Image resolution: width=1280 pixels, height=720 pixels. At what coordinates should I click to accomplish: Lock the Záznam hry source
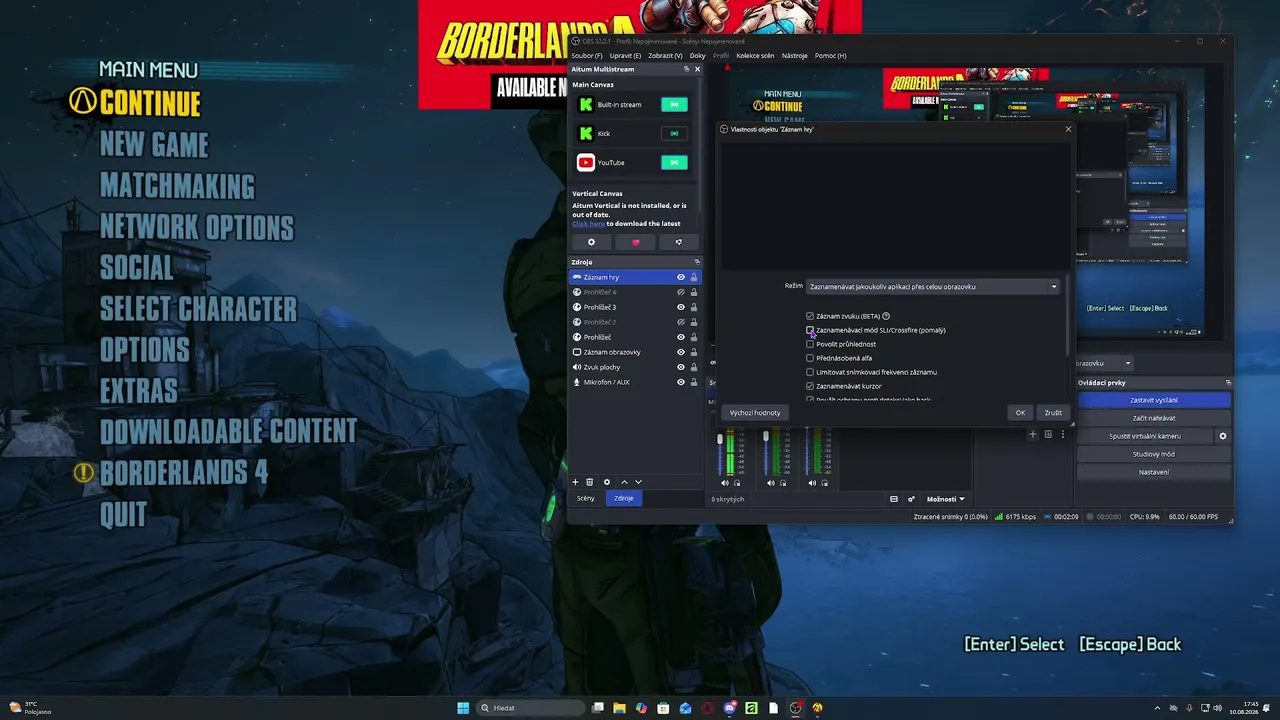tap(693, 277)
